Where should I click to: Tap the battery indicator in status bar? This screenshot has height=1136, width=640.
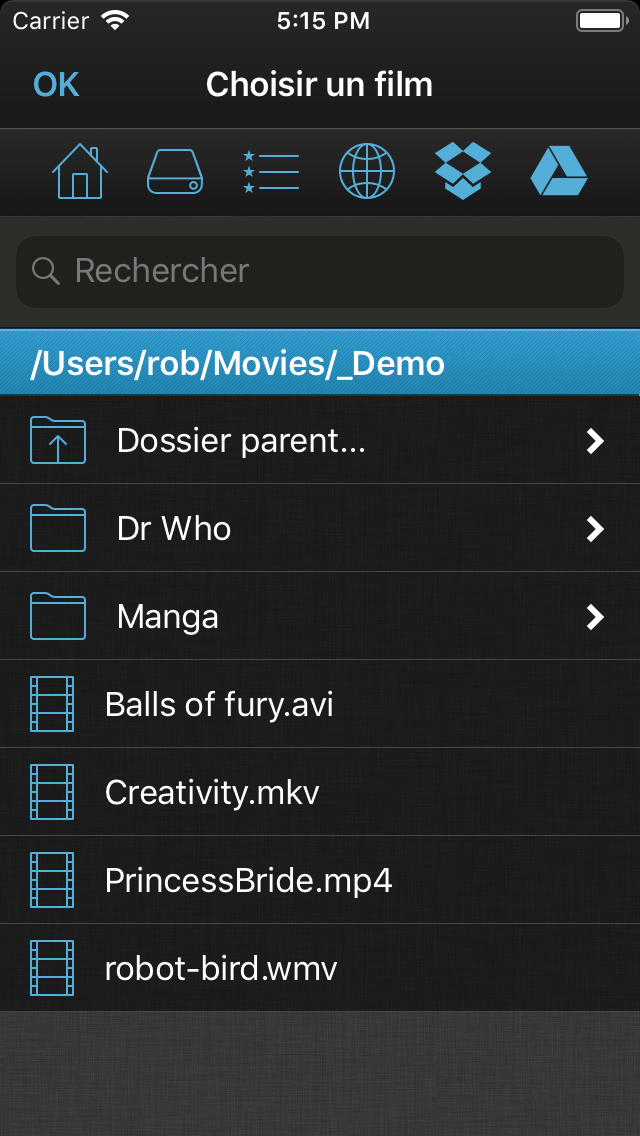[599, 20]
